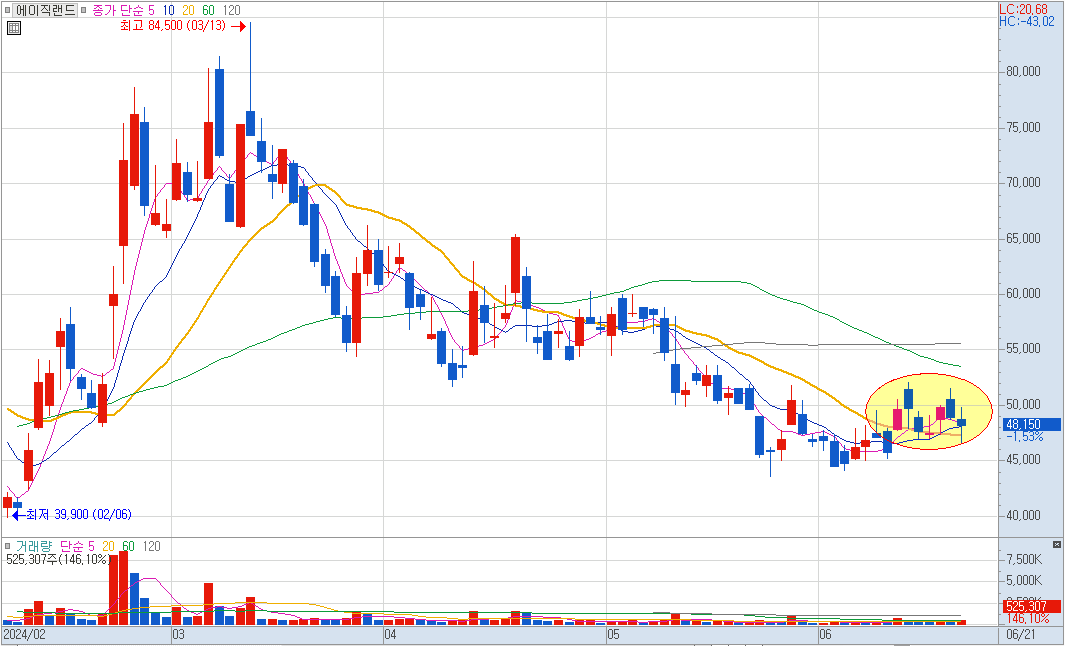This screenshot has width=1065, height=646.
Task: Click the 55,000 price axis label
Action: click(x=1022, y=348)
